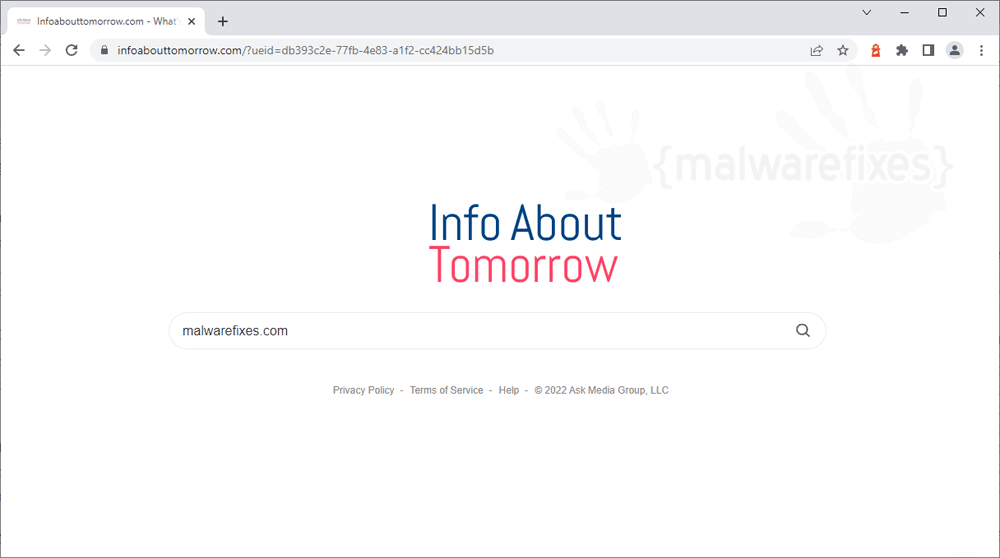Open Chrome three-dot menu

(x=981, y=50)
